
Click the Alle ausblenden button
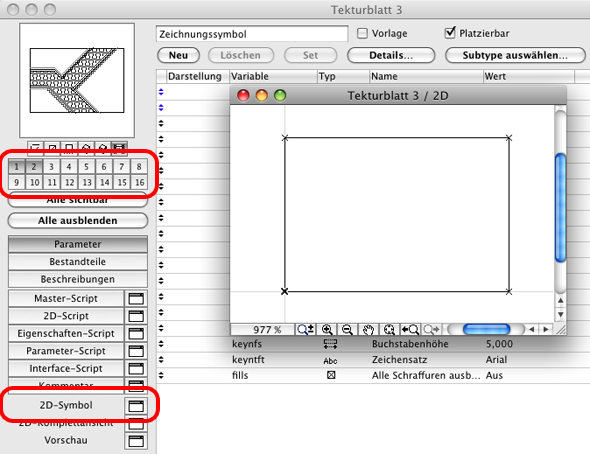click(78, 220)
